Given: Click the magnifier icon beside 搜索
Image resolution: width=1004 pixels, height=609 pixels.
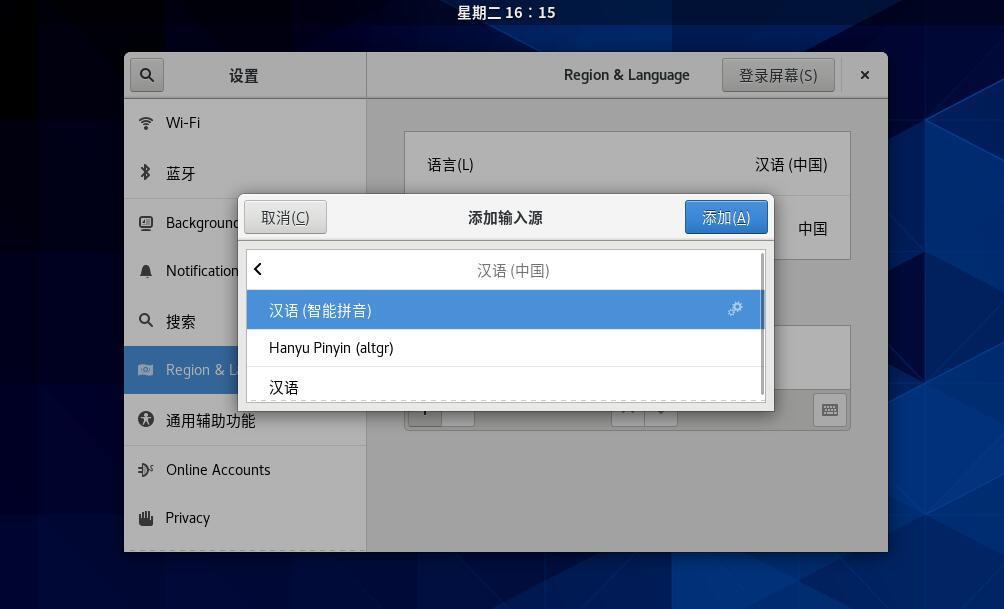Looking at the screenshot, I should coord(146,321).
